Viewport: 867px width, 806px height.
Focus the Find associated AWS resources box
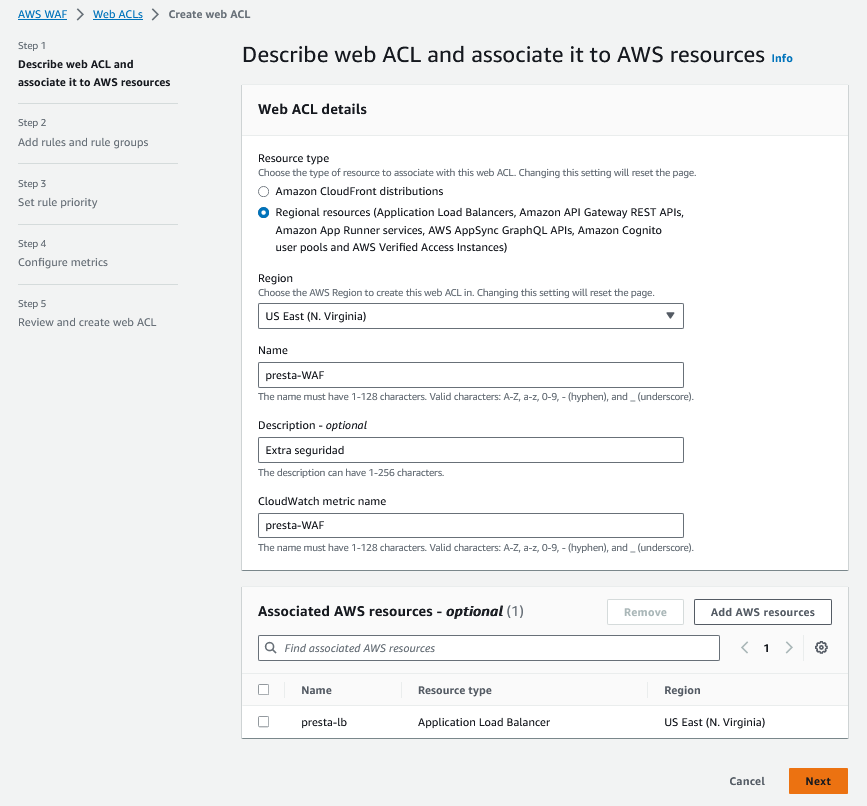click(x=495, y=648)
